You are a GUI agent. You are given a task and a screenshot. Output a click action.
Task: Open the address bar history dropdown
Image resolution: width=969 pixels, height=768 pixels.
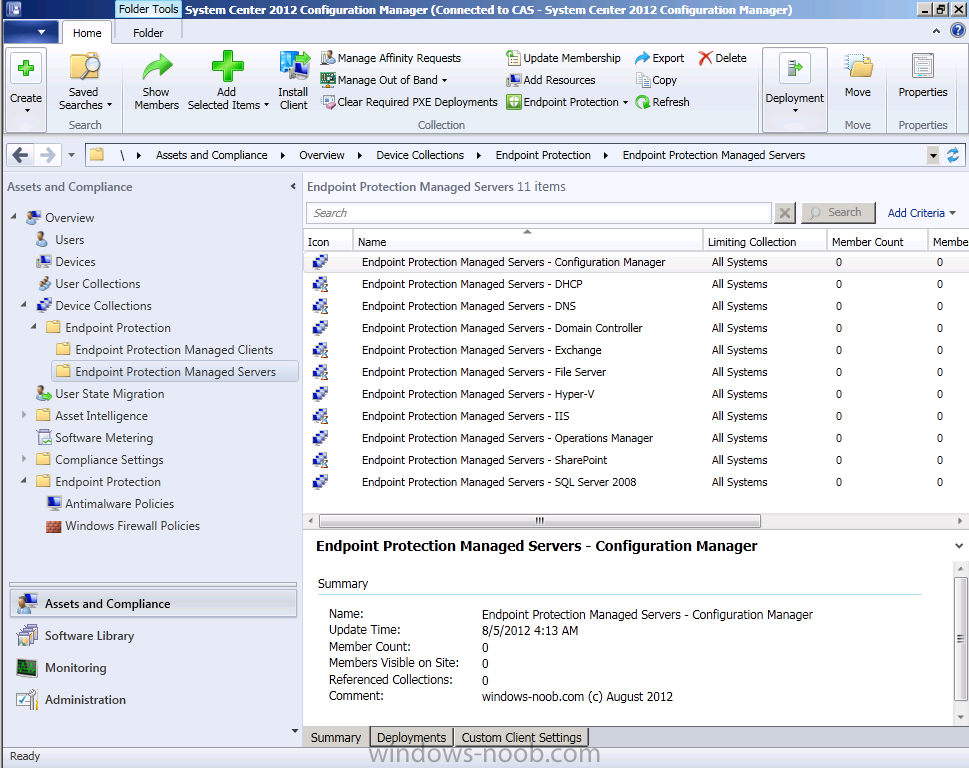[x=933, y=155]
